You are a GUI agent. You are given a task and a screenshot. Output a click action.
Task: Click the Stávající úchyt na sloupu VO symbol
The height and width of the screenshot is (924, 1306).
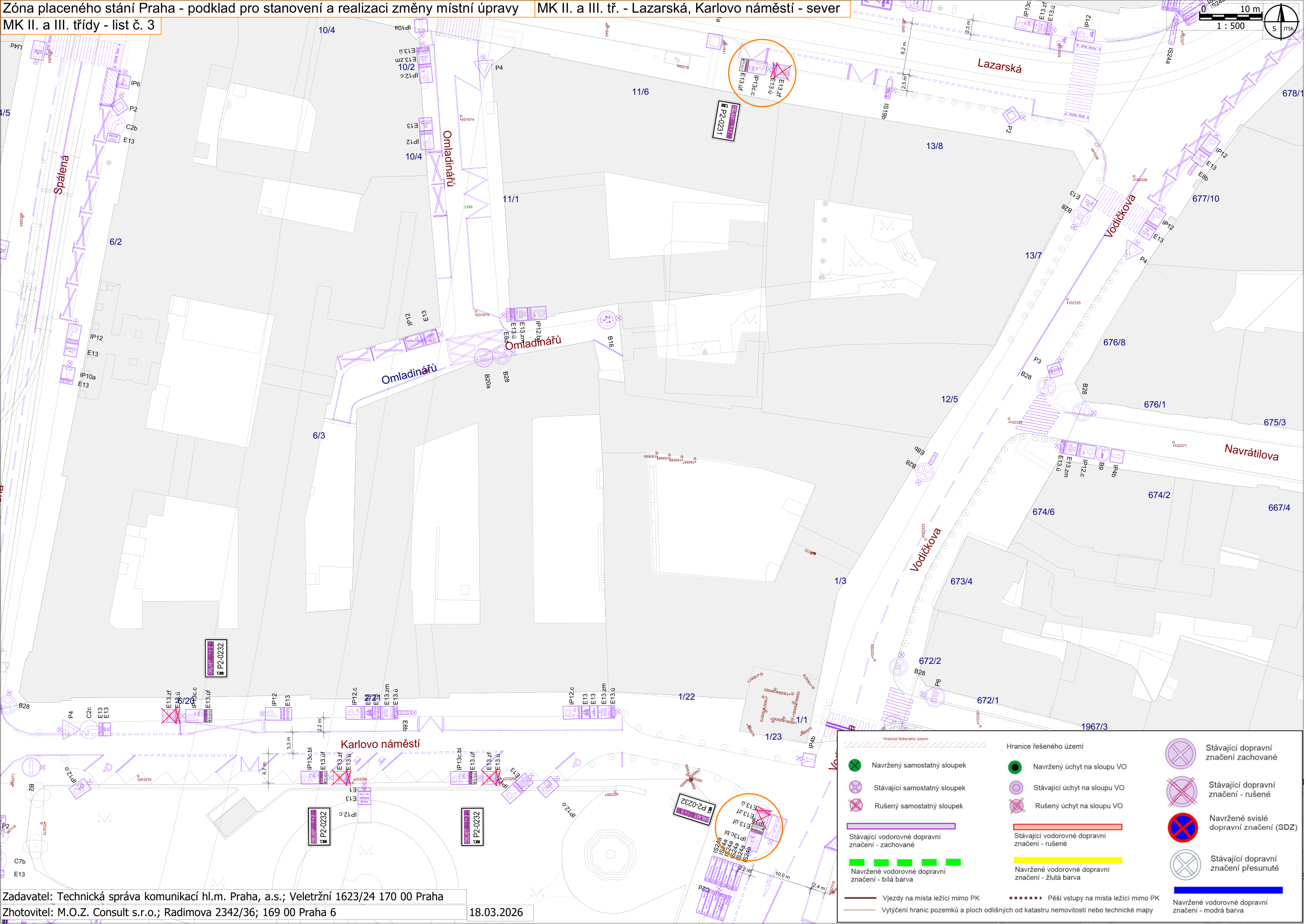pos(1016,788)
